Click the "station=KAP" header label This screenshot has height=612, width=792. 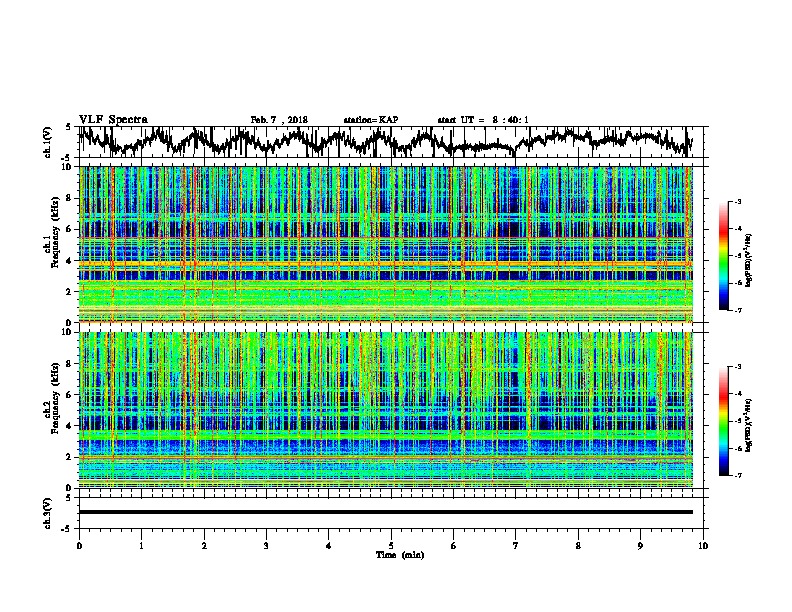coord(371,120)
